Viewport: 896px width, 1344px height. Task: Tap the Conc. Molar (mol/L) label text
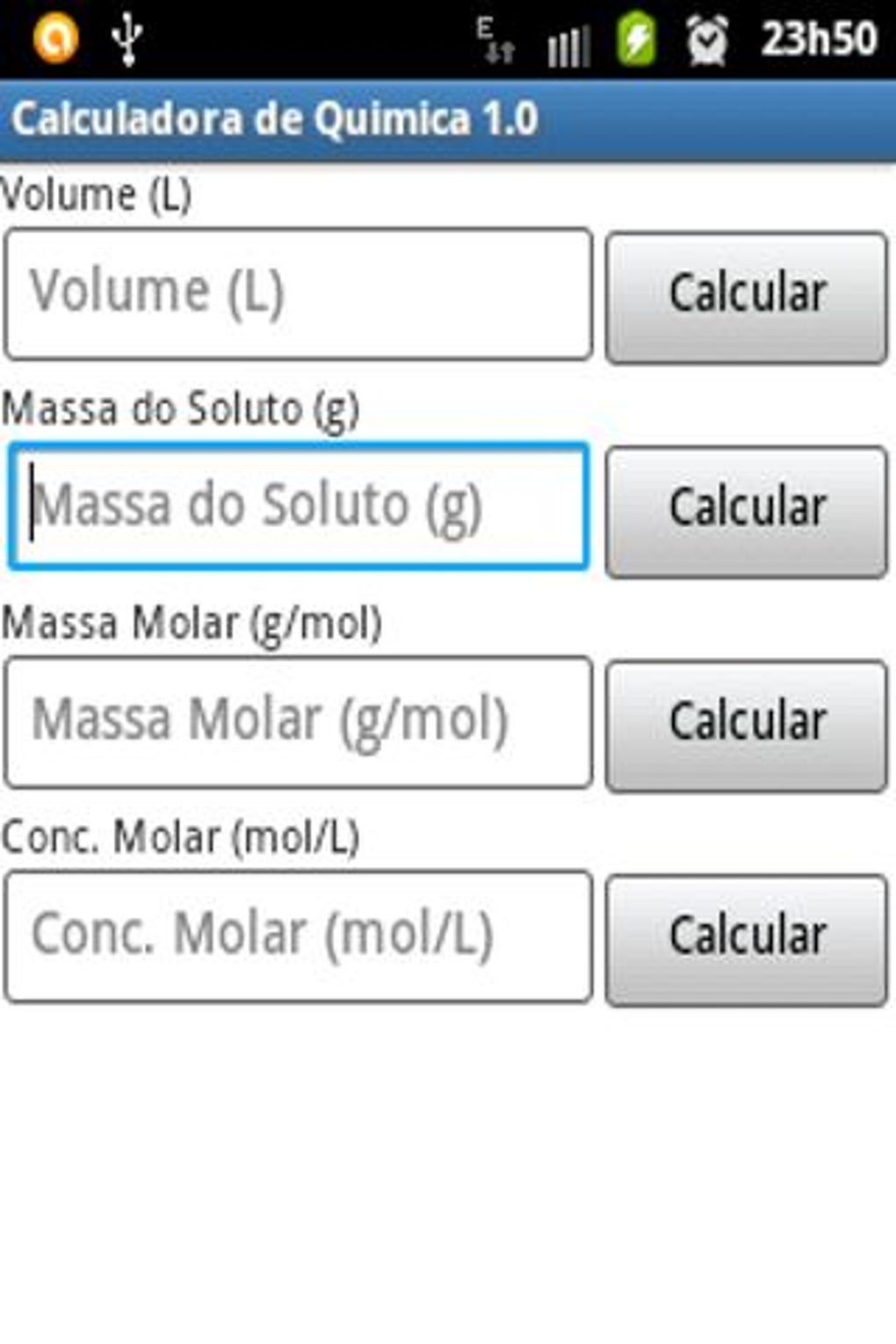pyautogui.click(x=181, y=836)
